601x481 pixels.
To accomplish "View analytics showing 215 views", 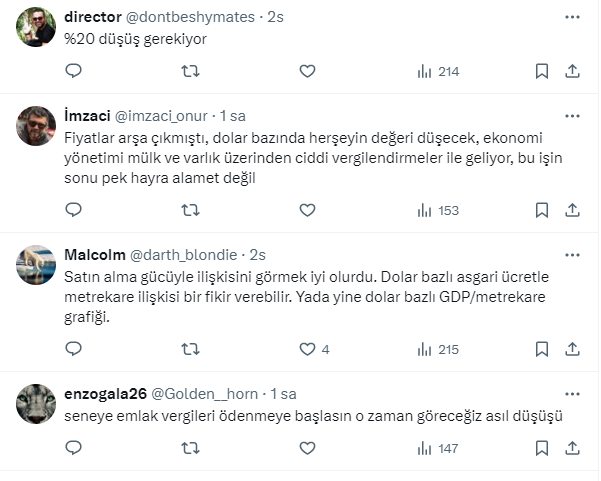I will coord(436,349).
